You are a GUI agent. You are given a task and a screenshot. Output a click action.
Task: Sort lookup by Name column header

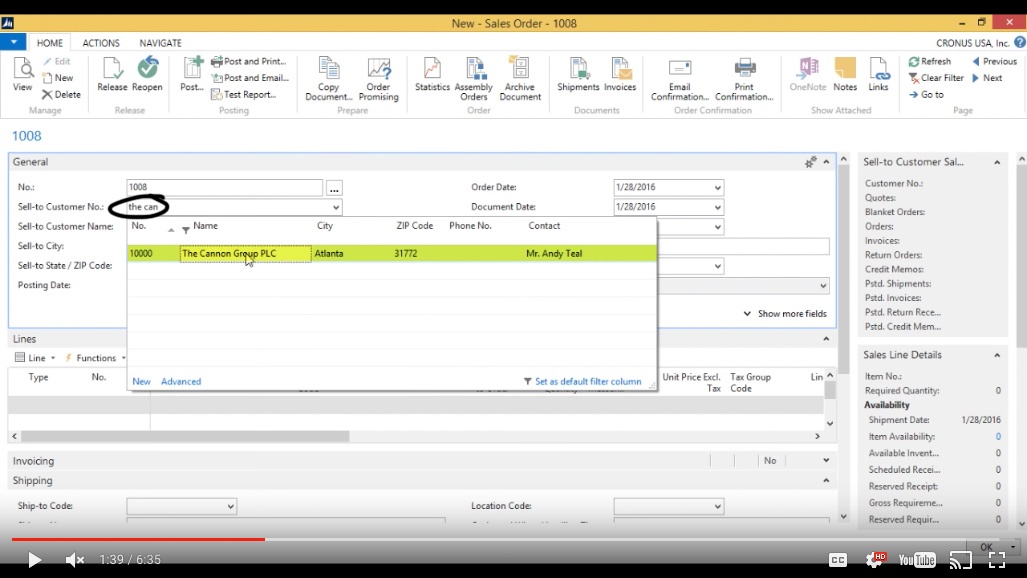(x=205, y=225)
